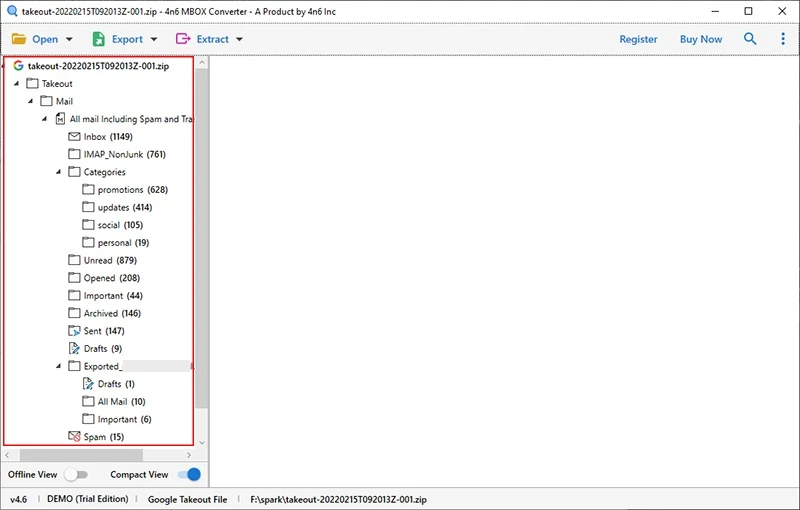
Task: Toggle the Offline View switch
Action: coord(76,475)
